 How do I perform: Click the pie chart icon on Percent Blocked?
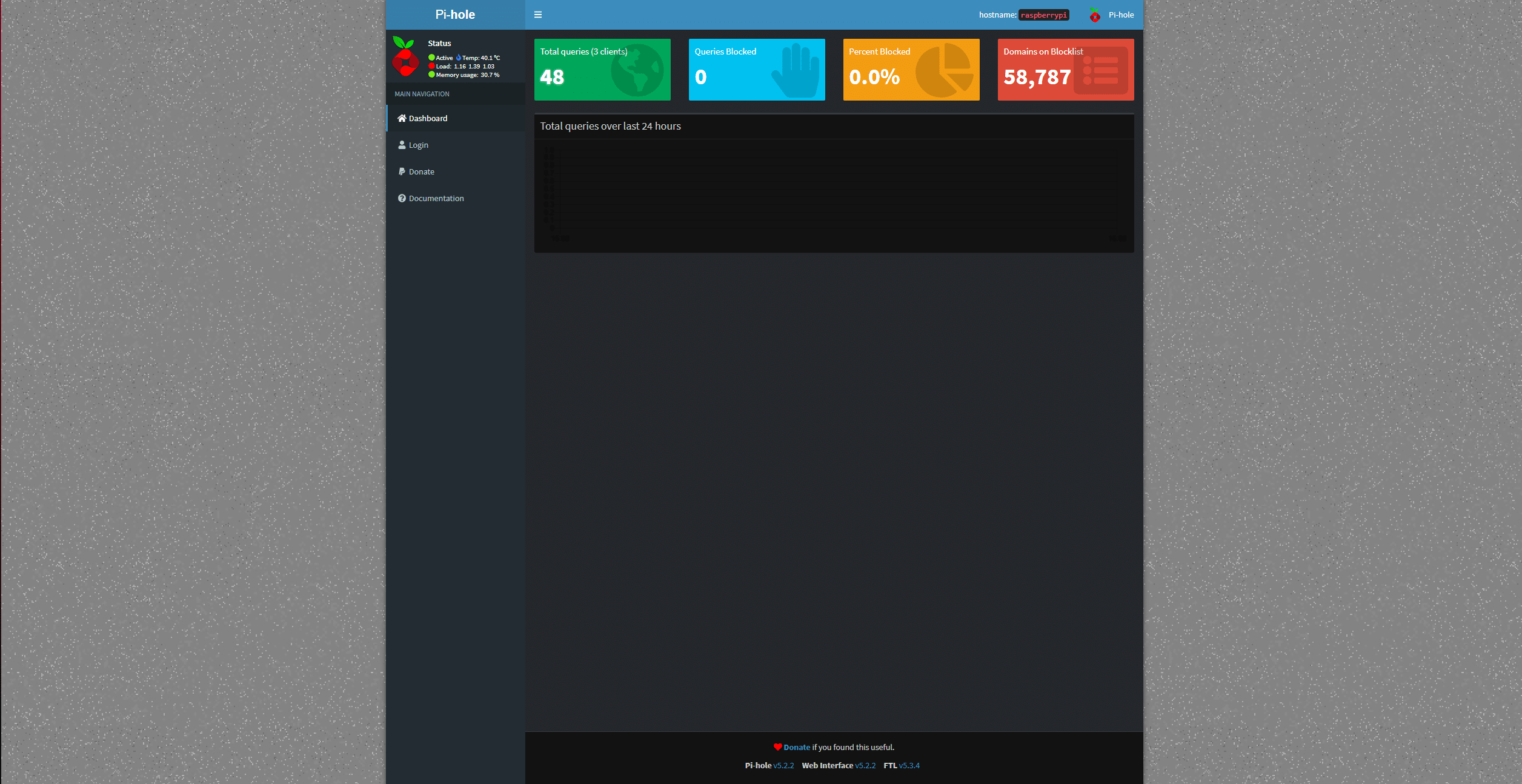pos(945,70)
